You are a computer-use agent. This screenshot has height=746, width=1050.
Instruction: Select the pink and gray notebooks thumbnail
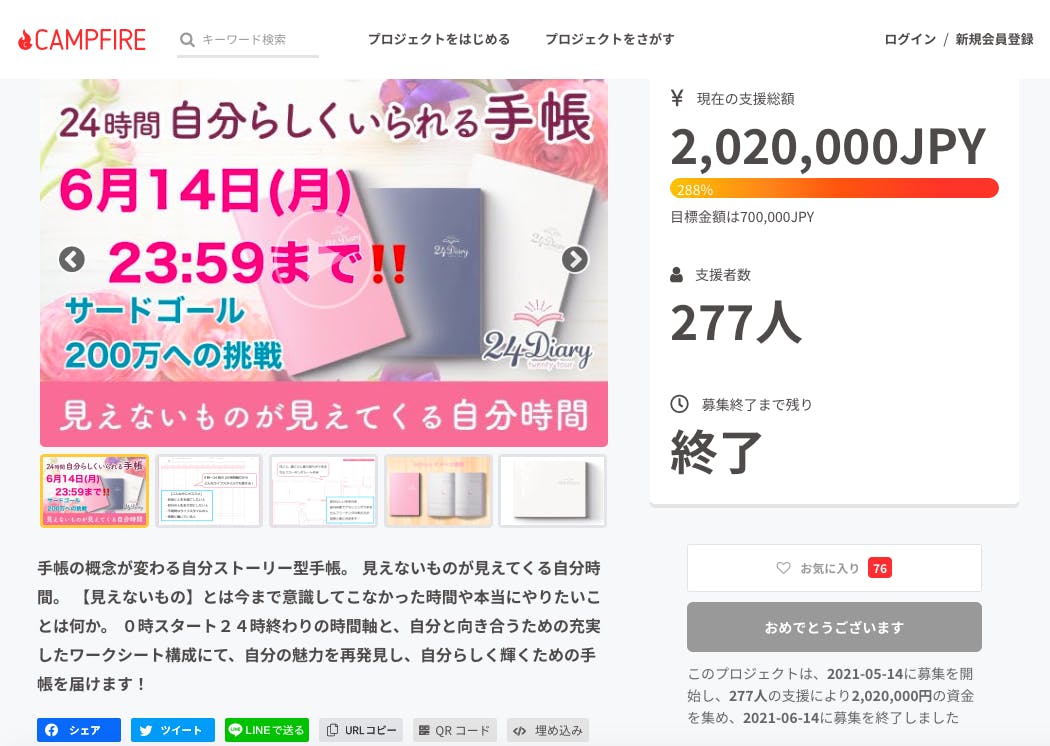tap(438, 491)
